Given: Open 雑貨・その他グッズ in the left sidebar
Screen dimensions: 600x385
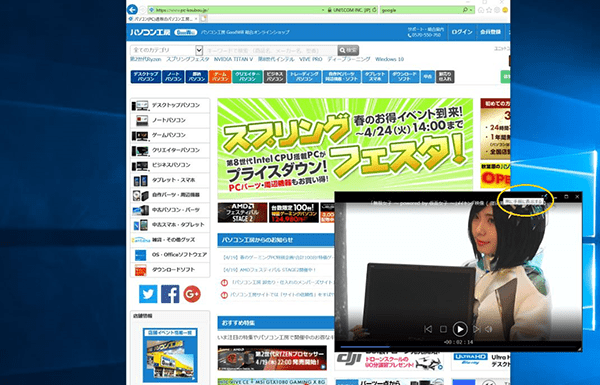Looking at the screenshot, I should [x=170, y=240].
